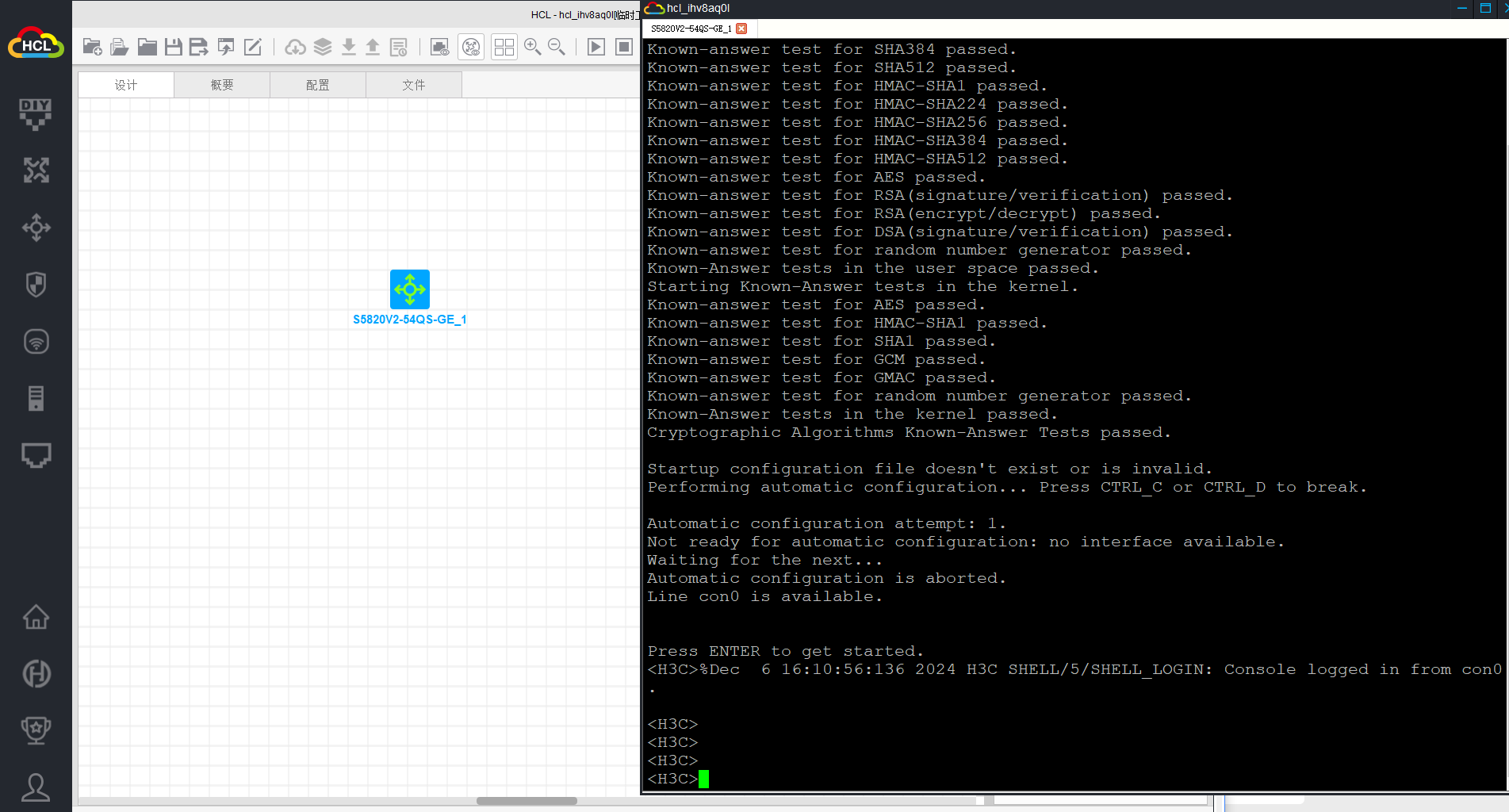Viewport: 1509px width, 812px height.
Task: Open the cable connection tool
Action: pos(36,456)
